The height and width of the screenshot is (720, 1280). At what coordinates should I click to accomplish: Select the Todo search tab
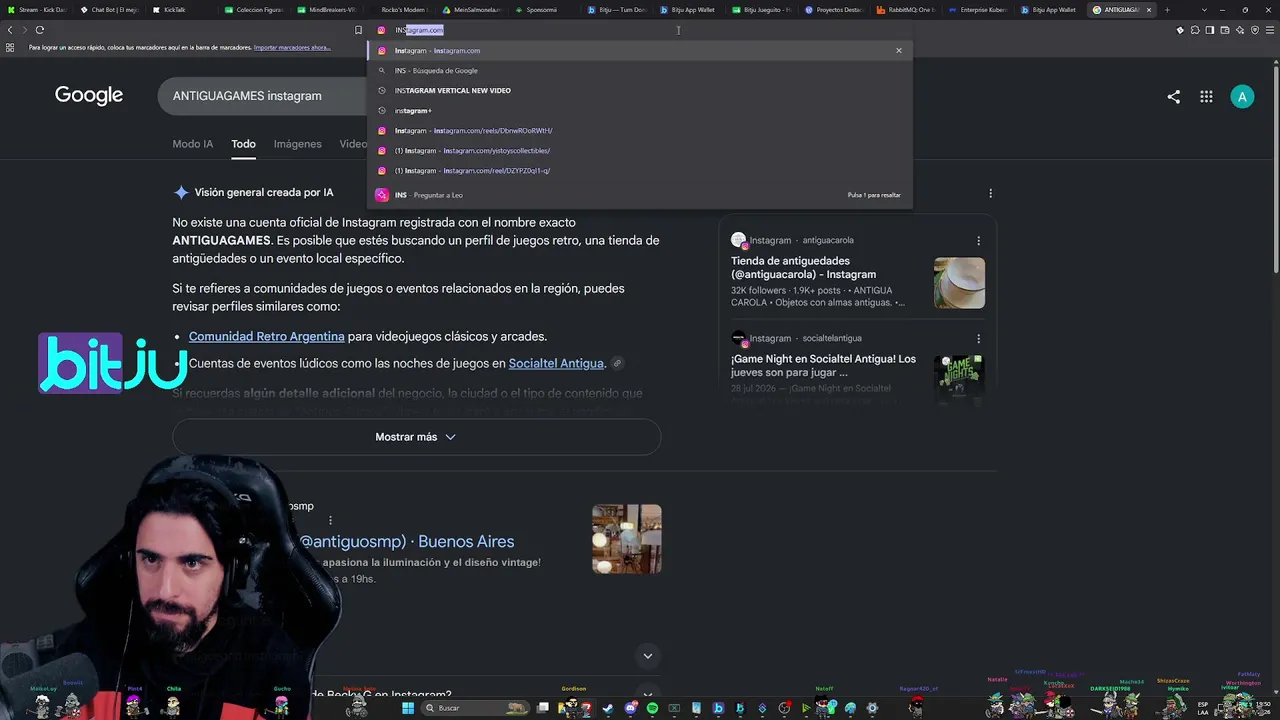(244, 144)
